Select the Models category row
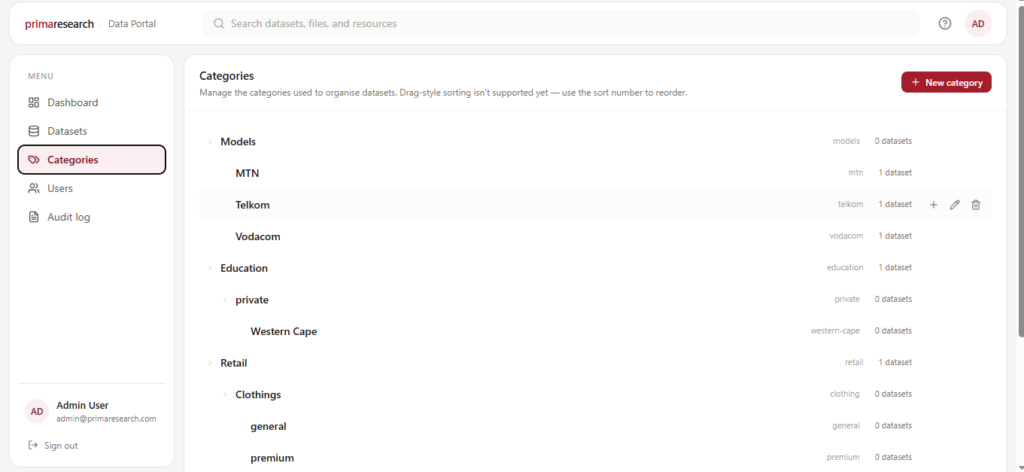This screenshot has width=1024, height=472. 595,142
